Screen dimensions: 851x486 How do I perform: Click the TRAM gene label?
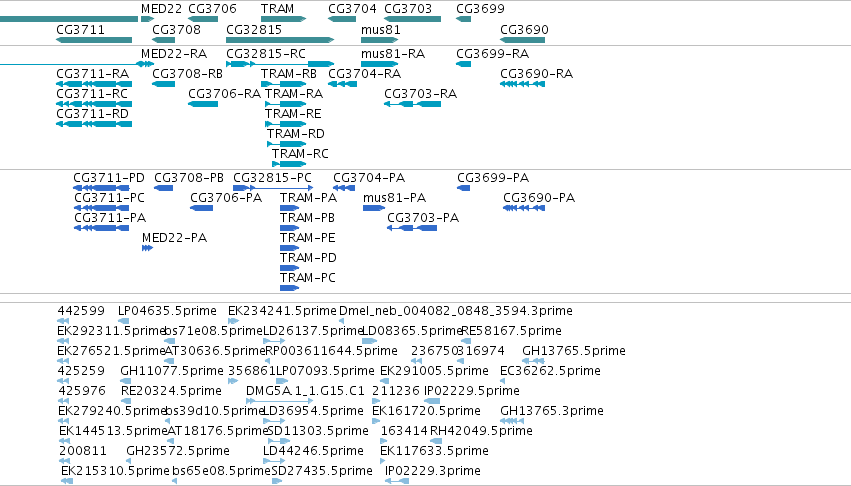coord(277,9)
